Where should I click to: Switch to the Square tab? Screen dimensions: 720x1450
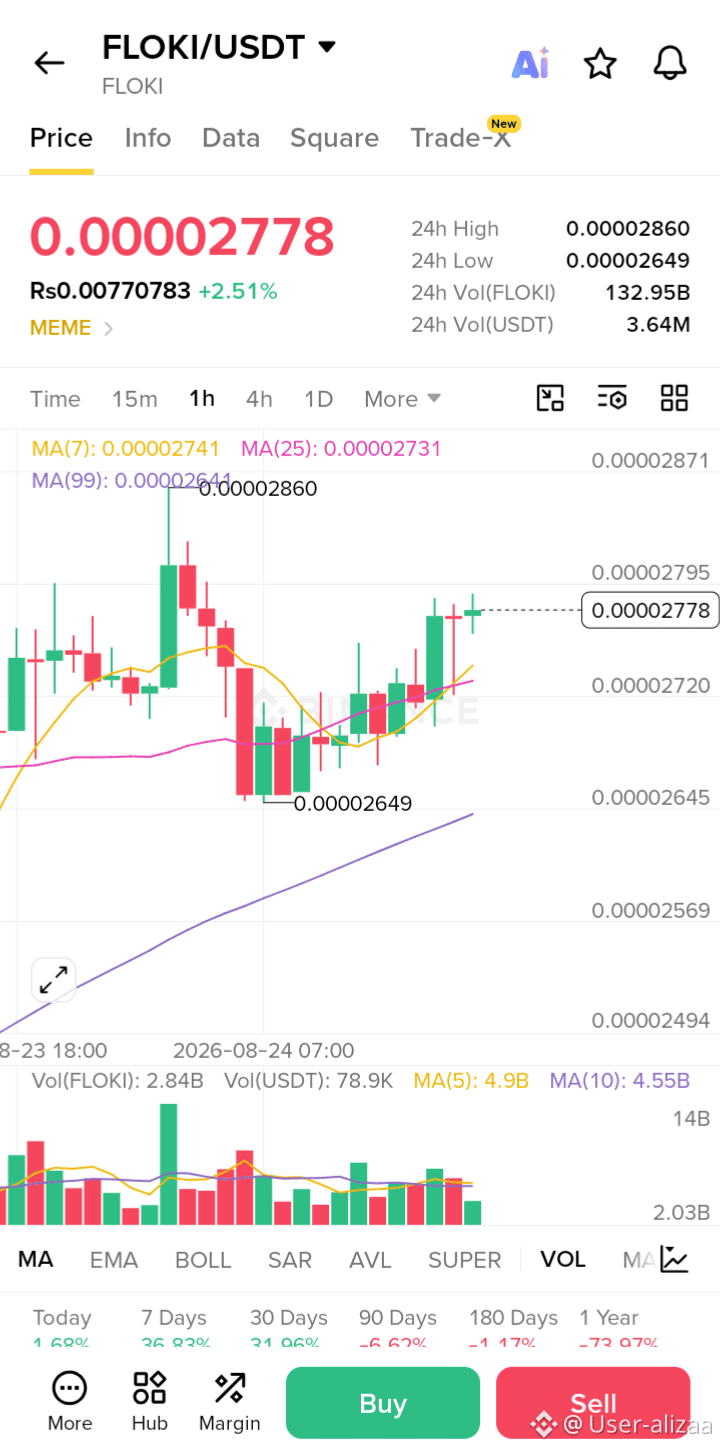point(334,138)
